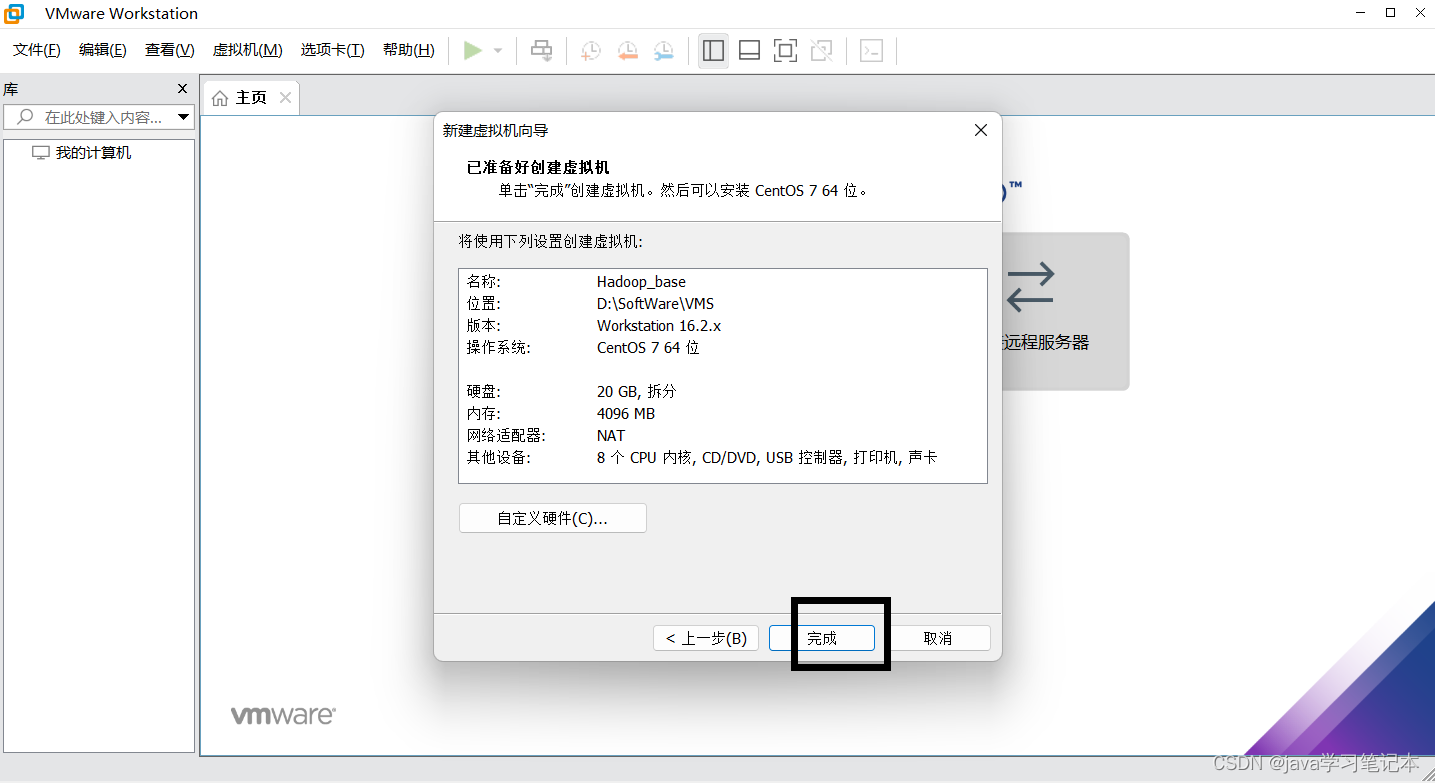Image resolution: width=1435 pixels, height=783 pixels.
Task: Click the 8 个 CPU 内核 devices row
Action: pyautogui.click(x=767, y=457)
